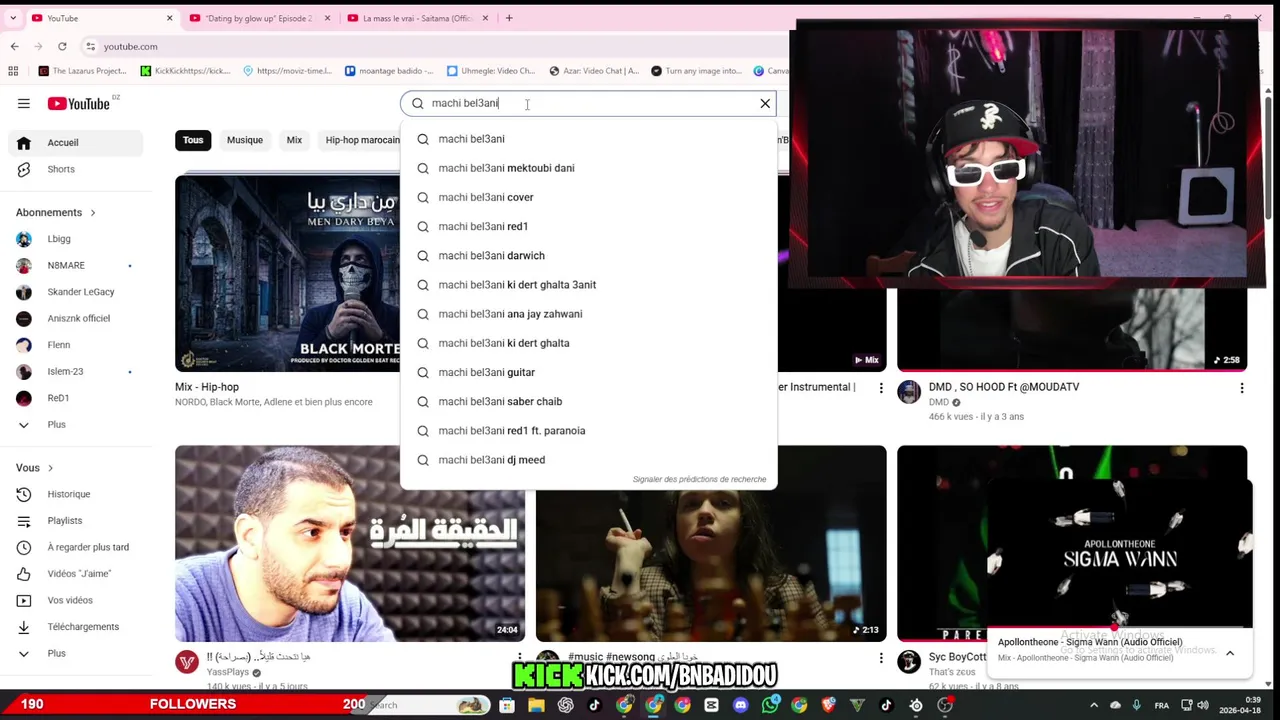The height and width of the screenshot is (720, 1280).
Task: Choose suggestion "machi bel3ani guitar"
Action: pos(588,372)
